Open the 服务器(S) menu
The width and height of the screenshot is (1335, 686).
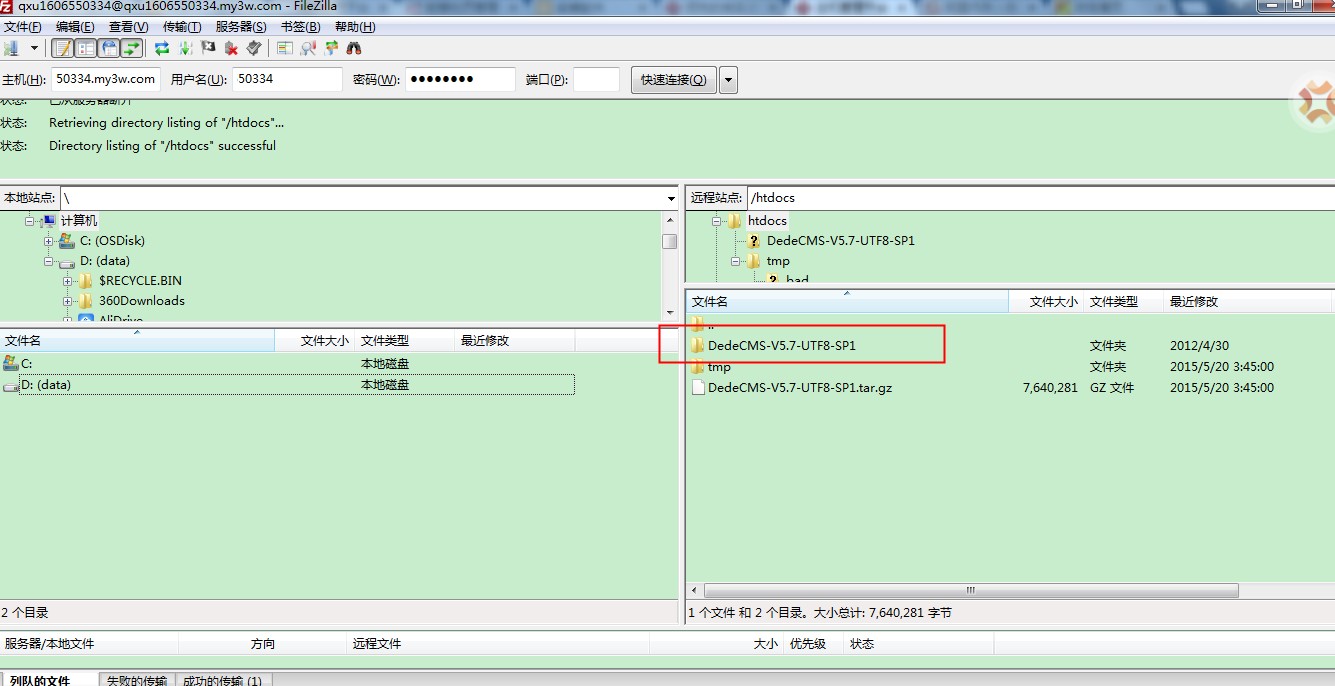241,27
